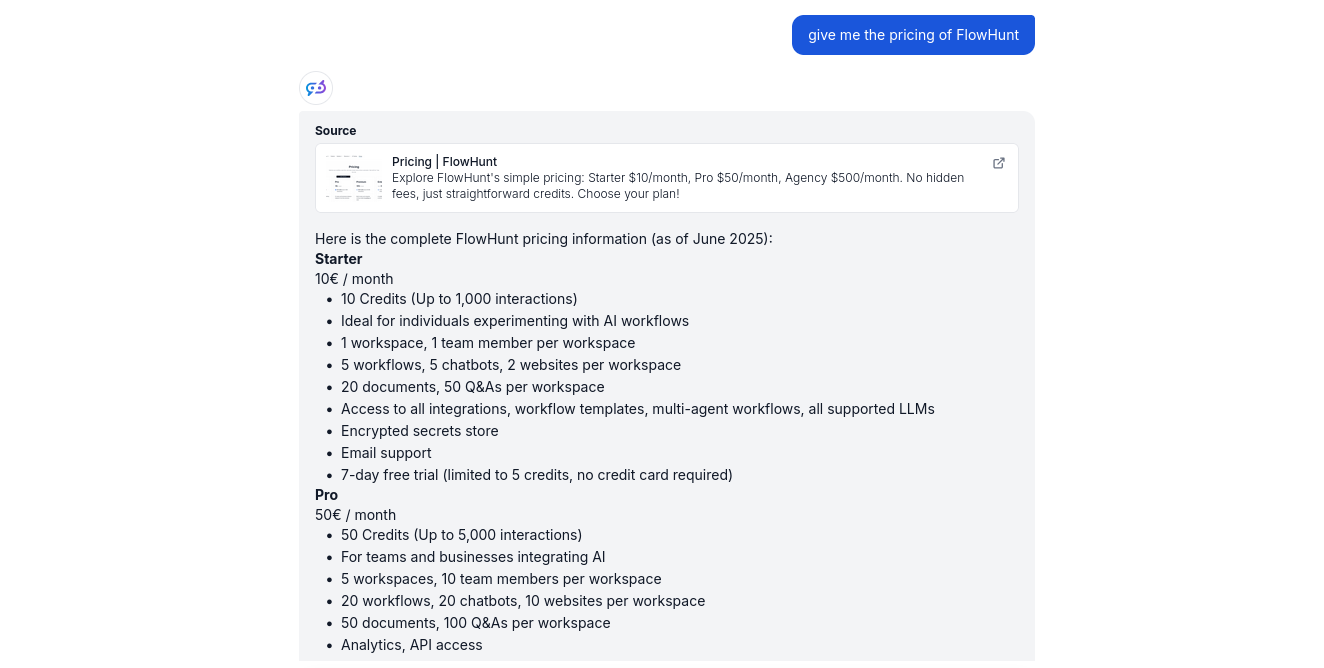The image size is (1324, 668).
Task: Click the 50 Credits bullet under Pro
Action: (461, 534)
